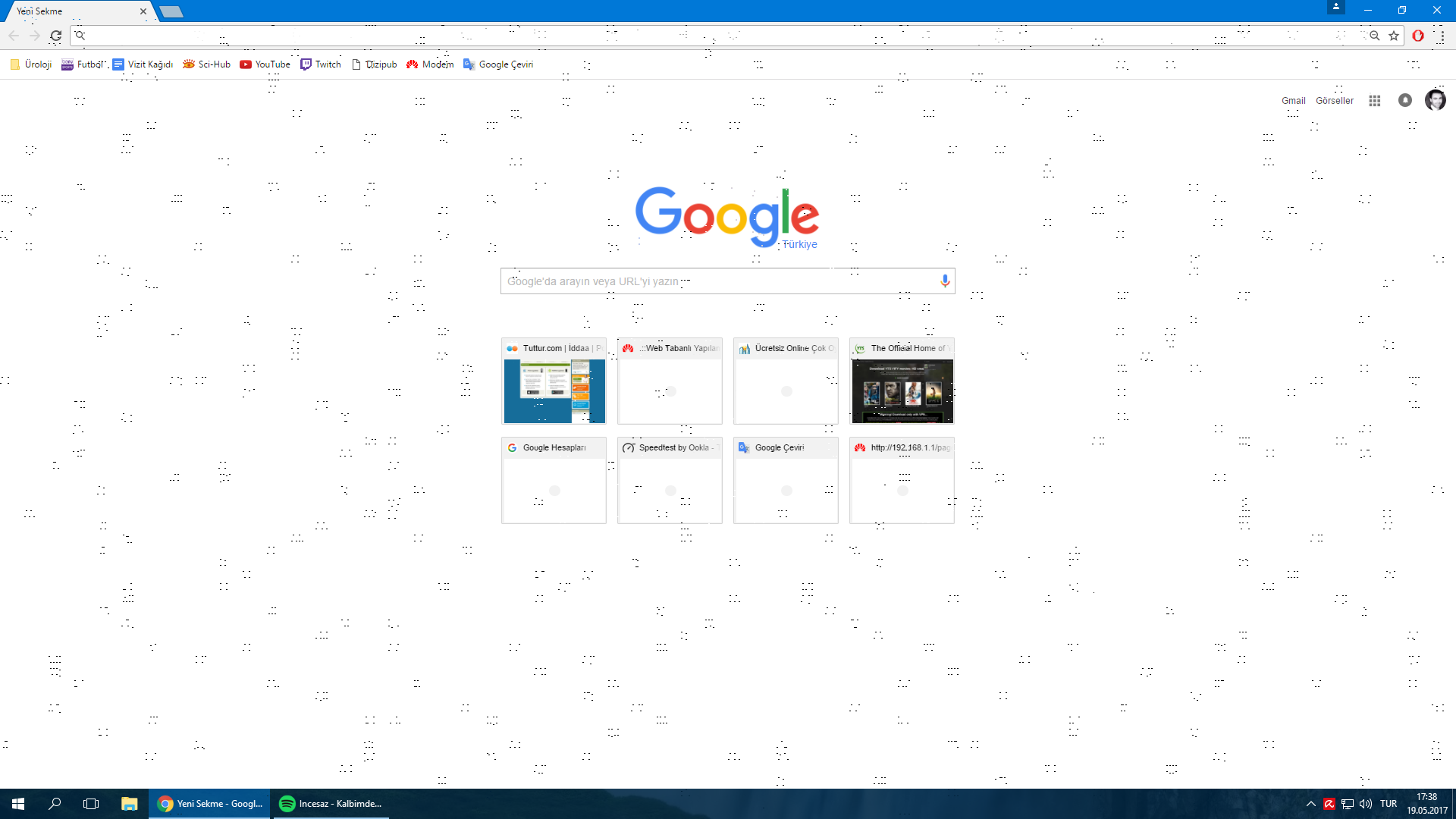The image size is (1456, 819).
Task: Open the Sci-Hub bookmark
Action: click(206, 64)
